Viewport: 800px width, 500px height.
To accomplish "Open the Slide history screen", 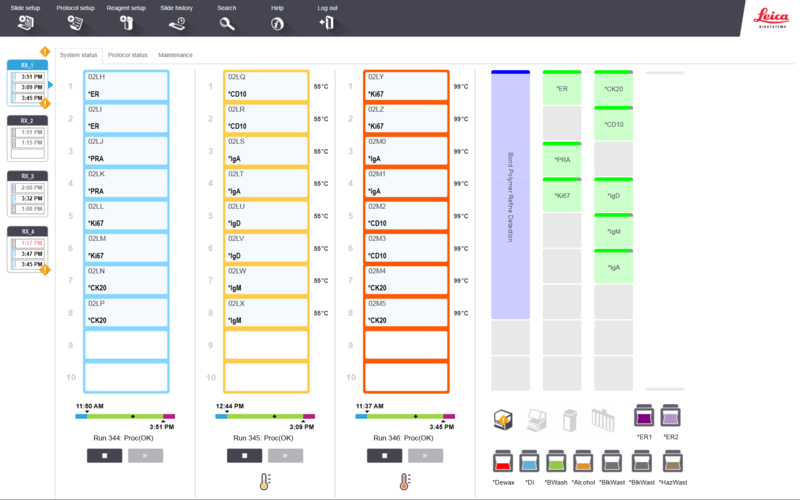I will point(177,23).
